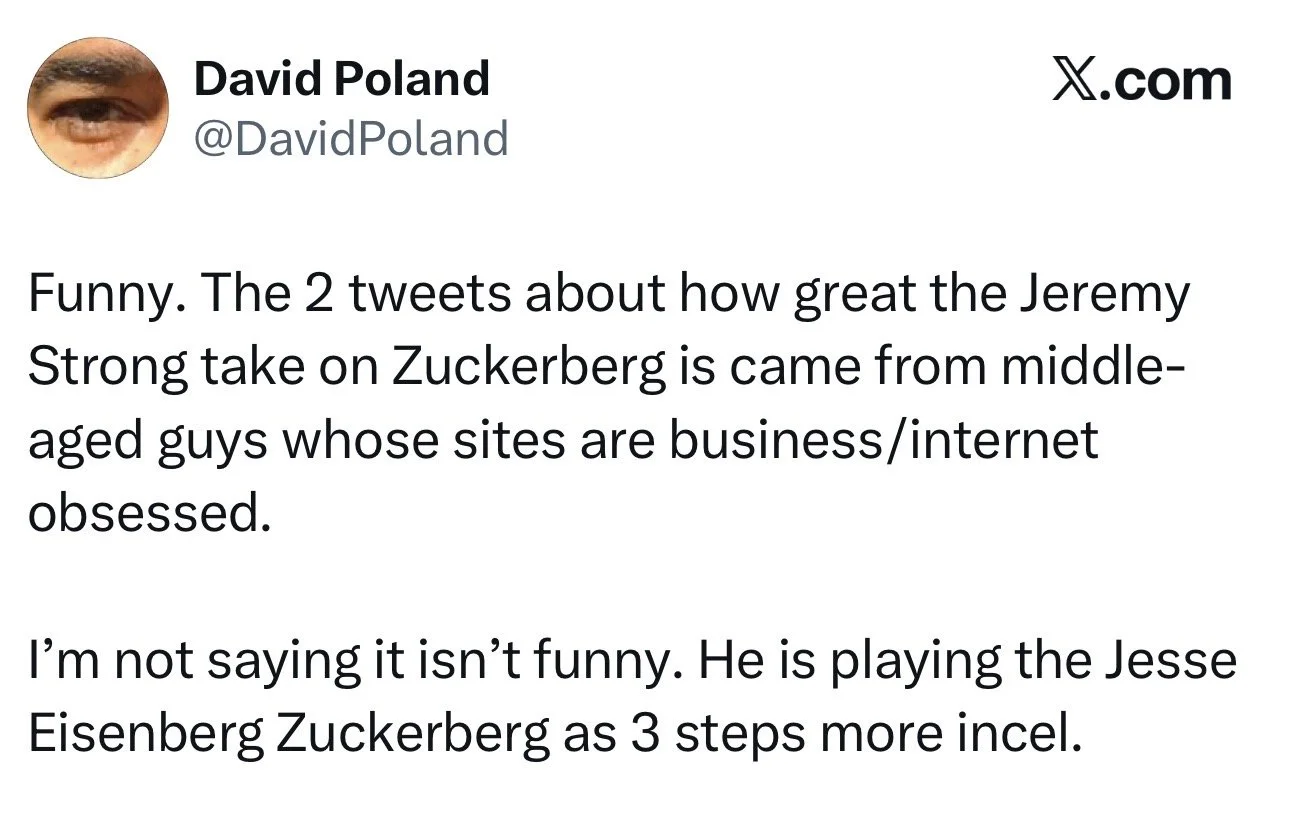Click "business/internet" in the tweet text
The image size is (1290, 825).
coord(883,440)
